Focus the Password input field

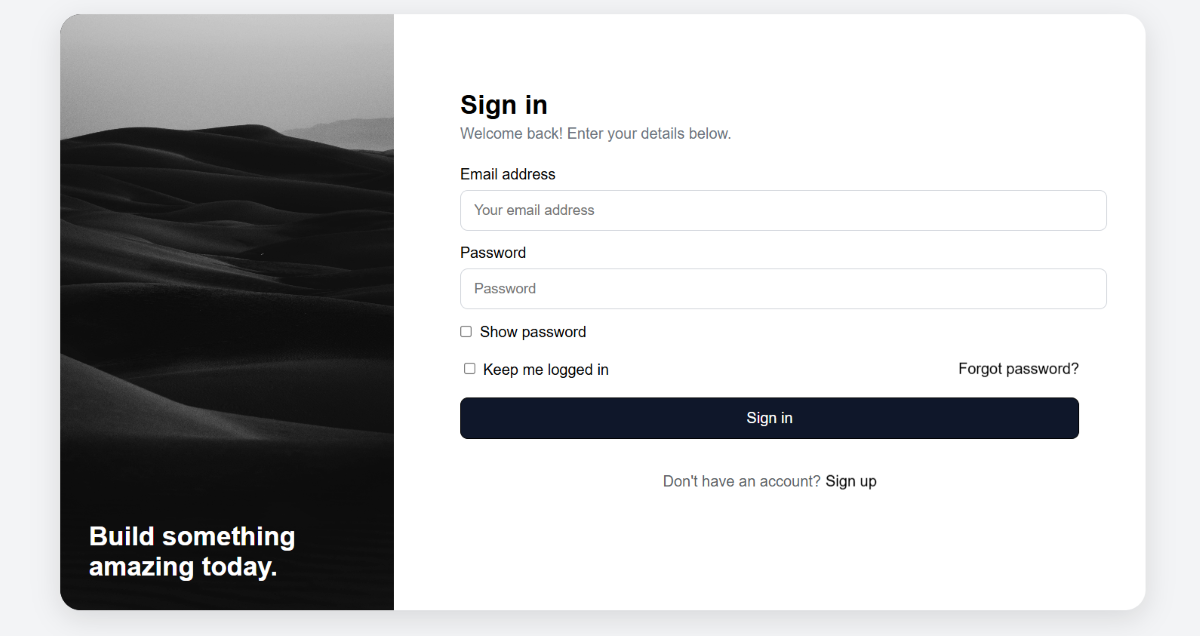point(782,288)
